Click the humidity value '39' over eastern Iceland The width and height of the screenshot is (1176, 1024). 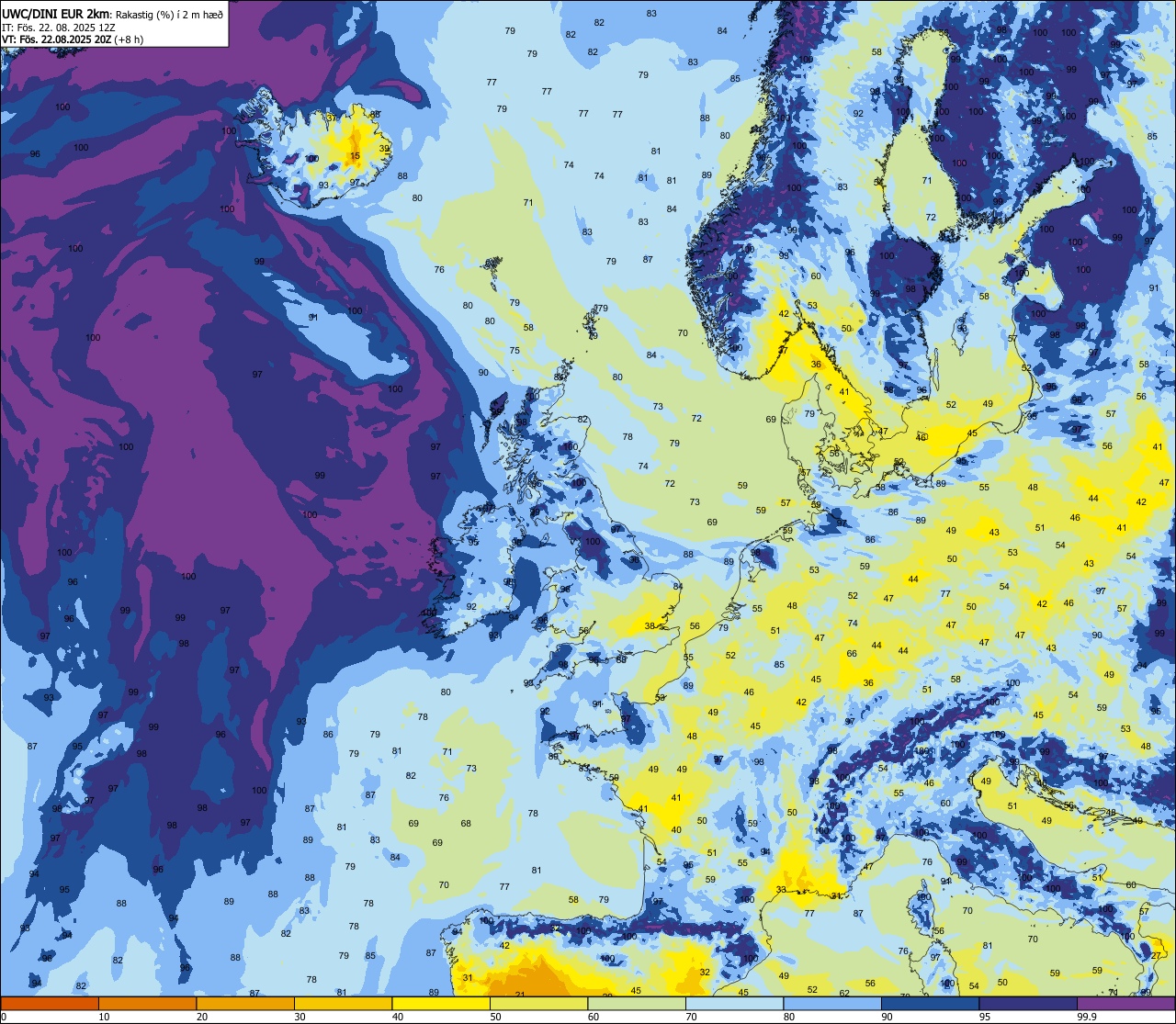[384, 148]
